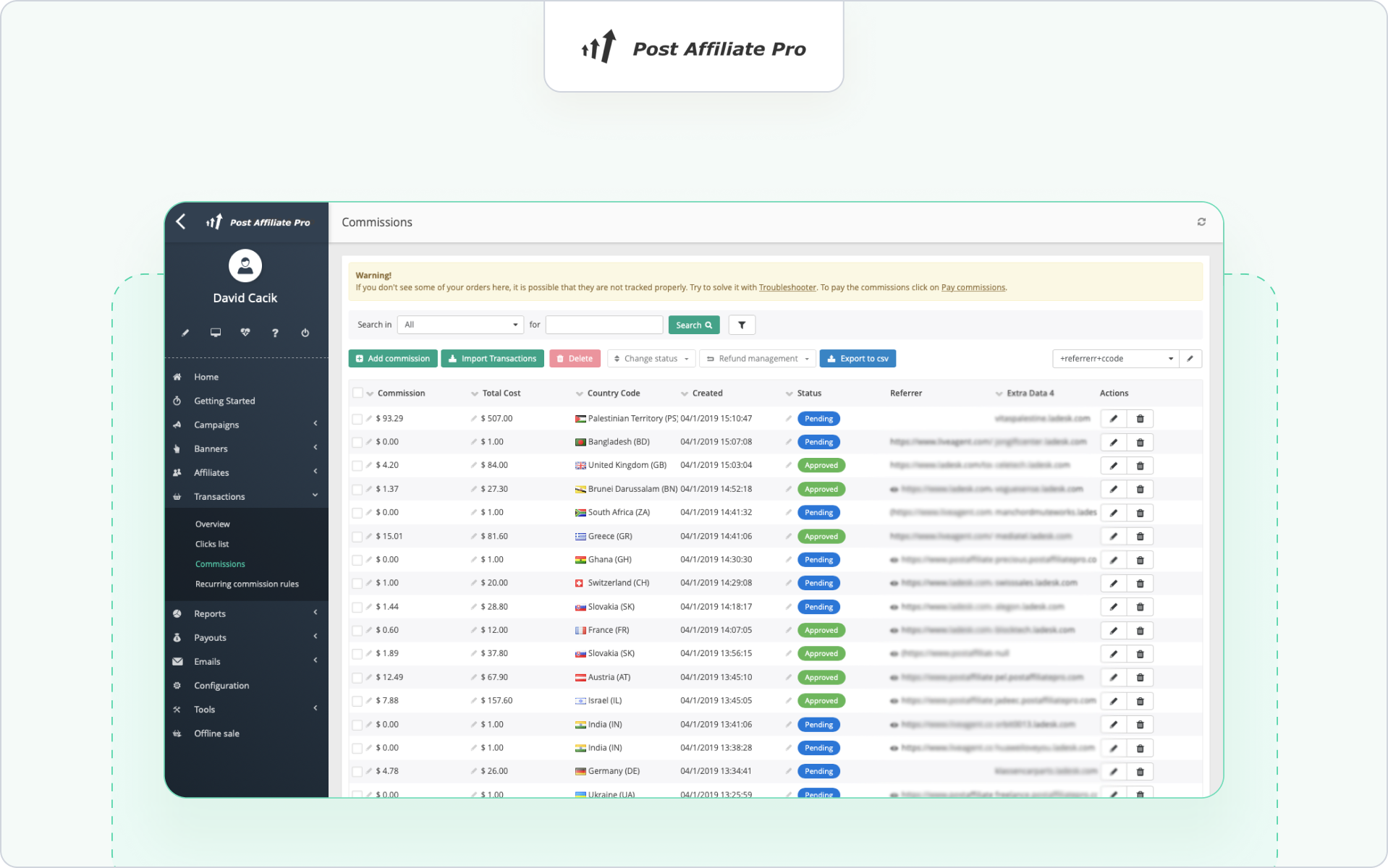Check the $ 93.29 row checkbox
1388x868 pixels.
click(x=357, y=419)
